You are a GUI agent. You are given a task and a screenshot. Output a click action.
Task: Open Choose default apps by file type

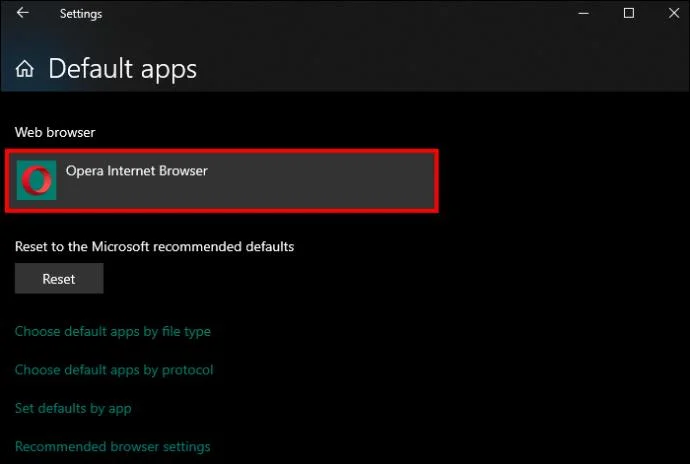[x=113, y=331]
